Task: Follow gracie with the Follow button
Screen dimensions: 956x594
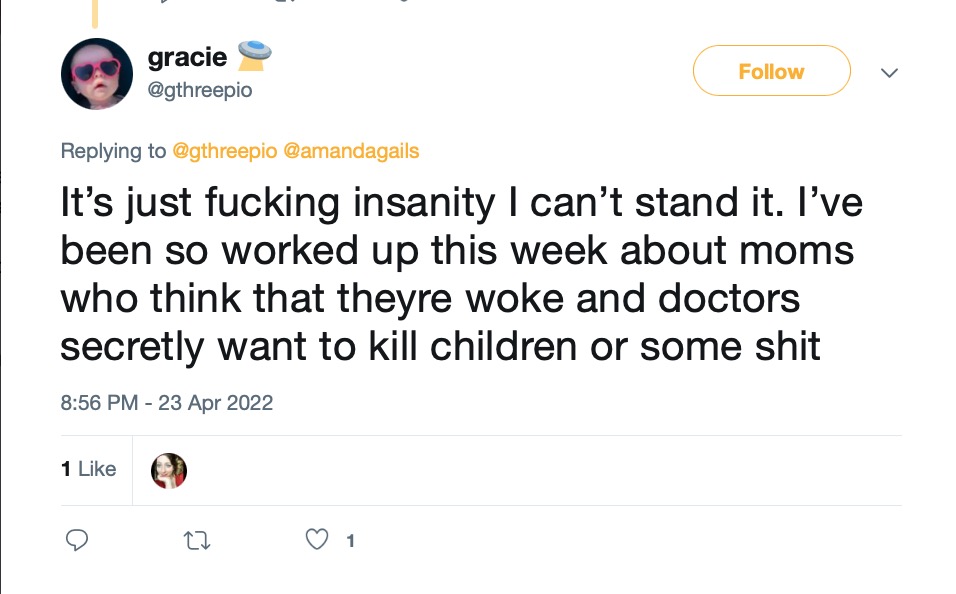Action: click(771, 71)
